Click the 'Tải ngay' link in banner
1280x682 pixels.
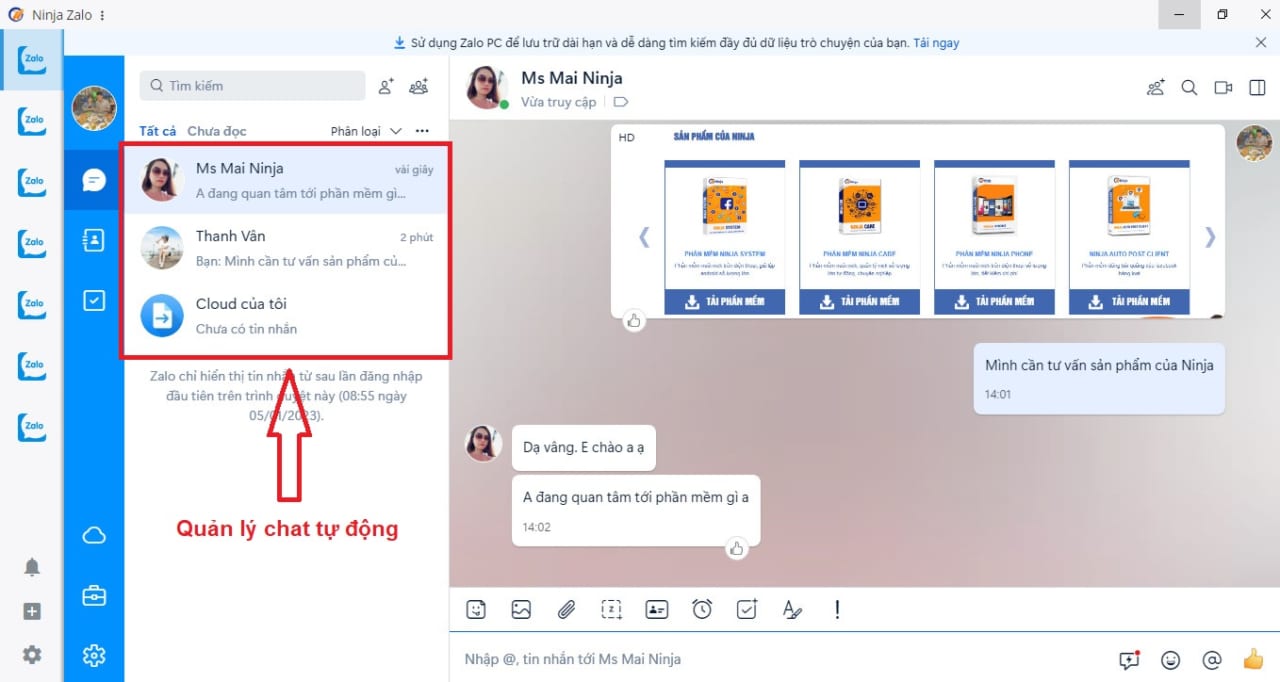point(936,43)
